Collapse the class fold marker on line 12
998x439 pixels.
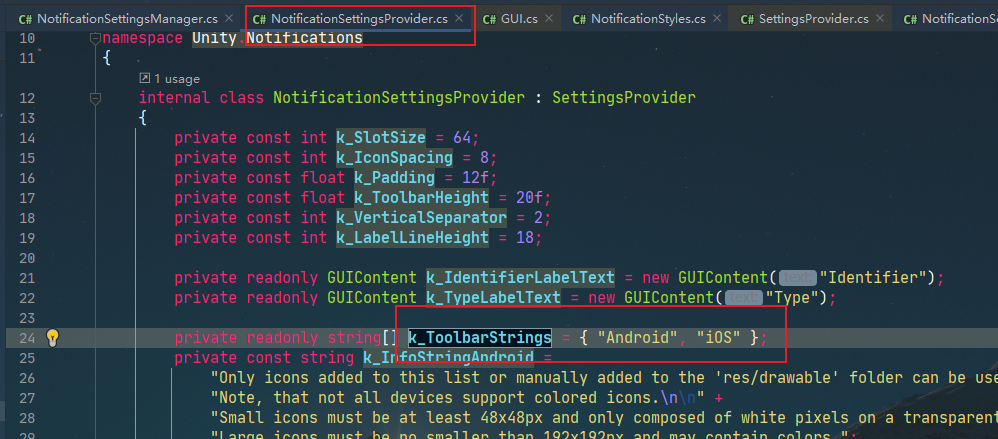coord(95,98)
